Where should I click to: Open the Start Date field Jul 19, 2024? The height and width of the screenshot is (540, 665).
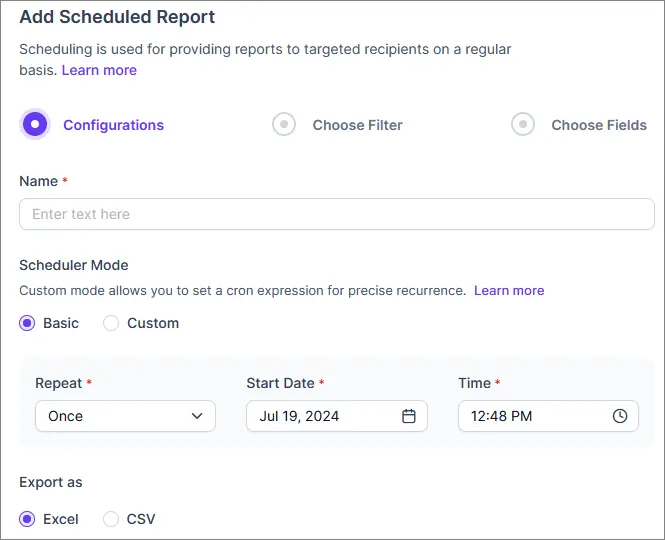pyautogui.click(x=337, y=416)
